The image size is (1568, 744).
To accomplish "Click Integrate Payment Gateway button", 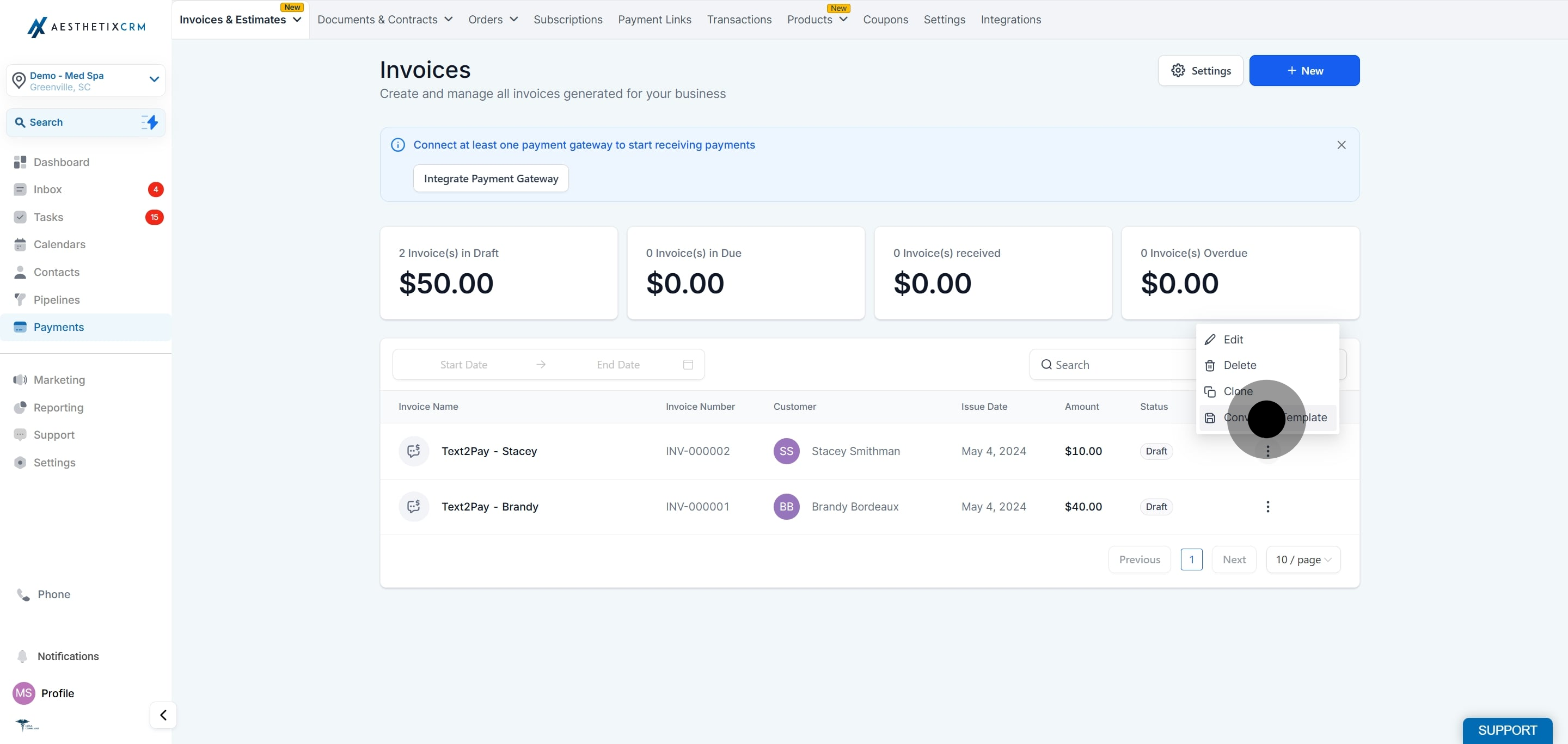I will tap(491, 178).
